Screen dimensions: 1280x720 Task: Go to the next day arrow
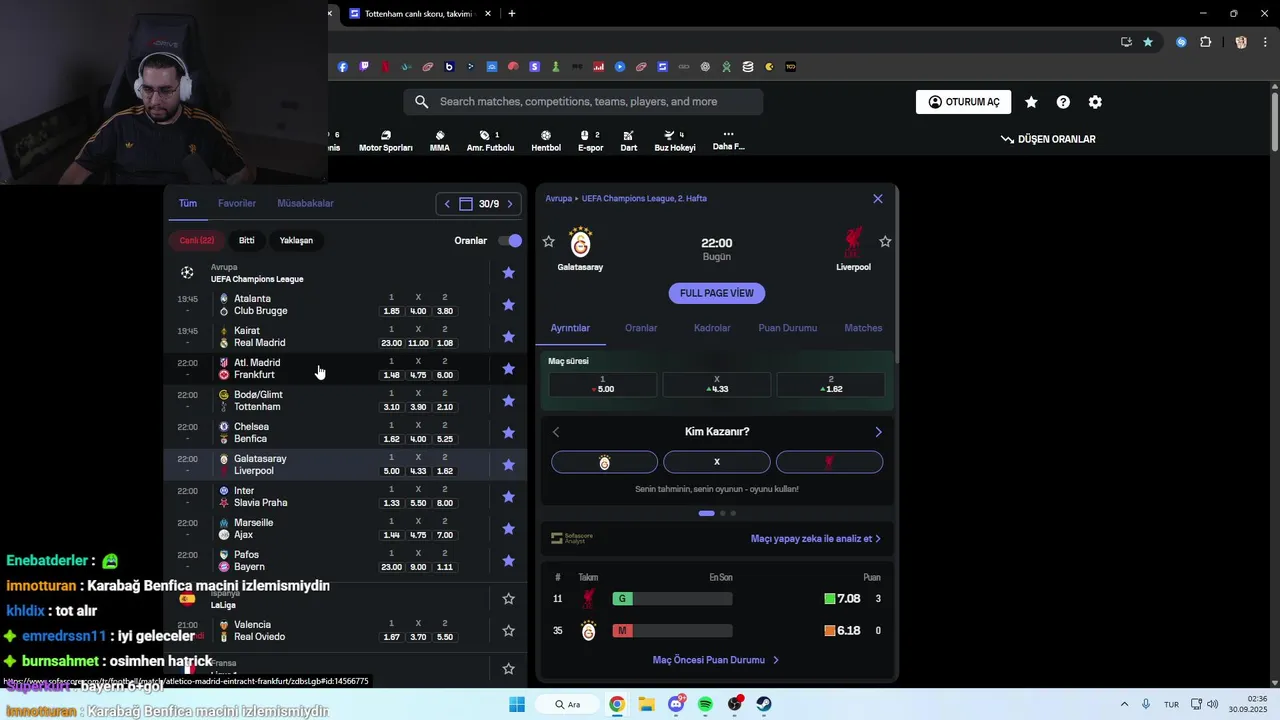point(510,204)
